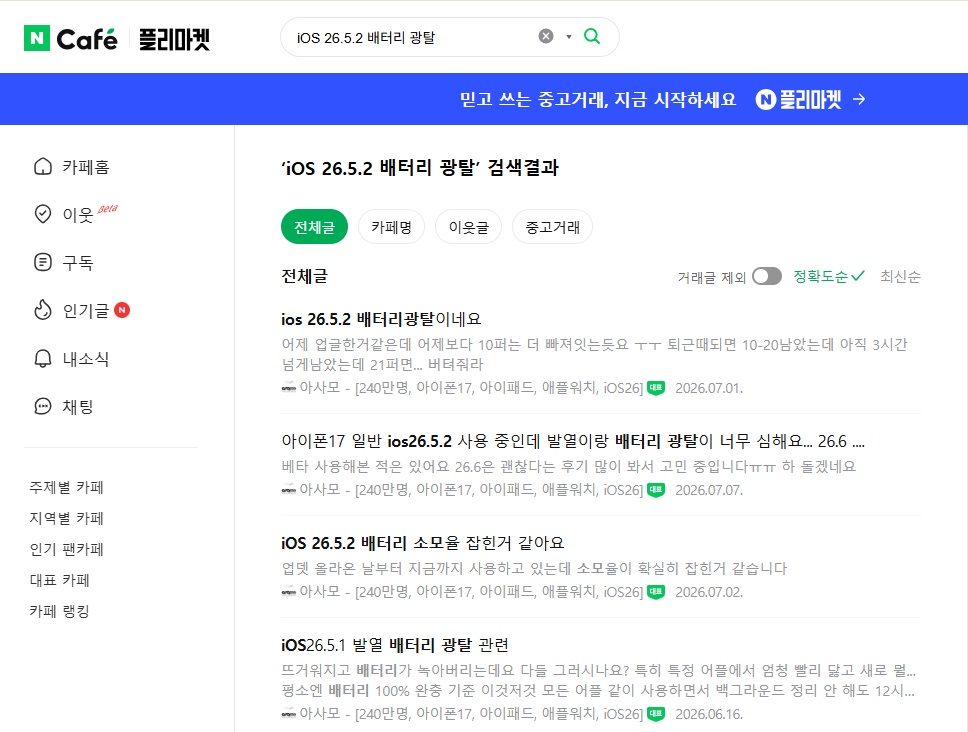
Task: Open 구독 sidebar item
Action: (x=78, y=263)
